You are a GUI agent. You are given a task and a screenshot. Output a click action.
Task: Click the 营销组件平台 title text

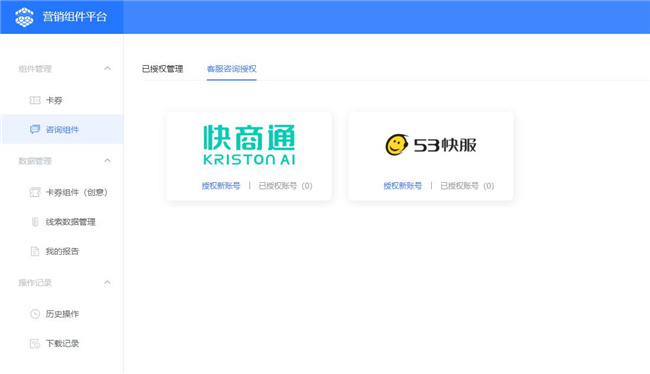pyautogui.click(x=75, y=17)
